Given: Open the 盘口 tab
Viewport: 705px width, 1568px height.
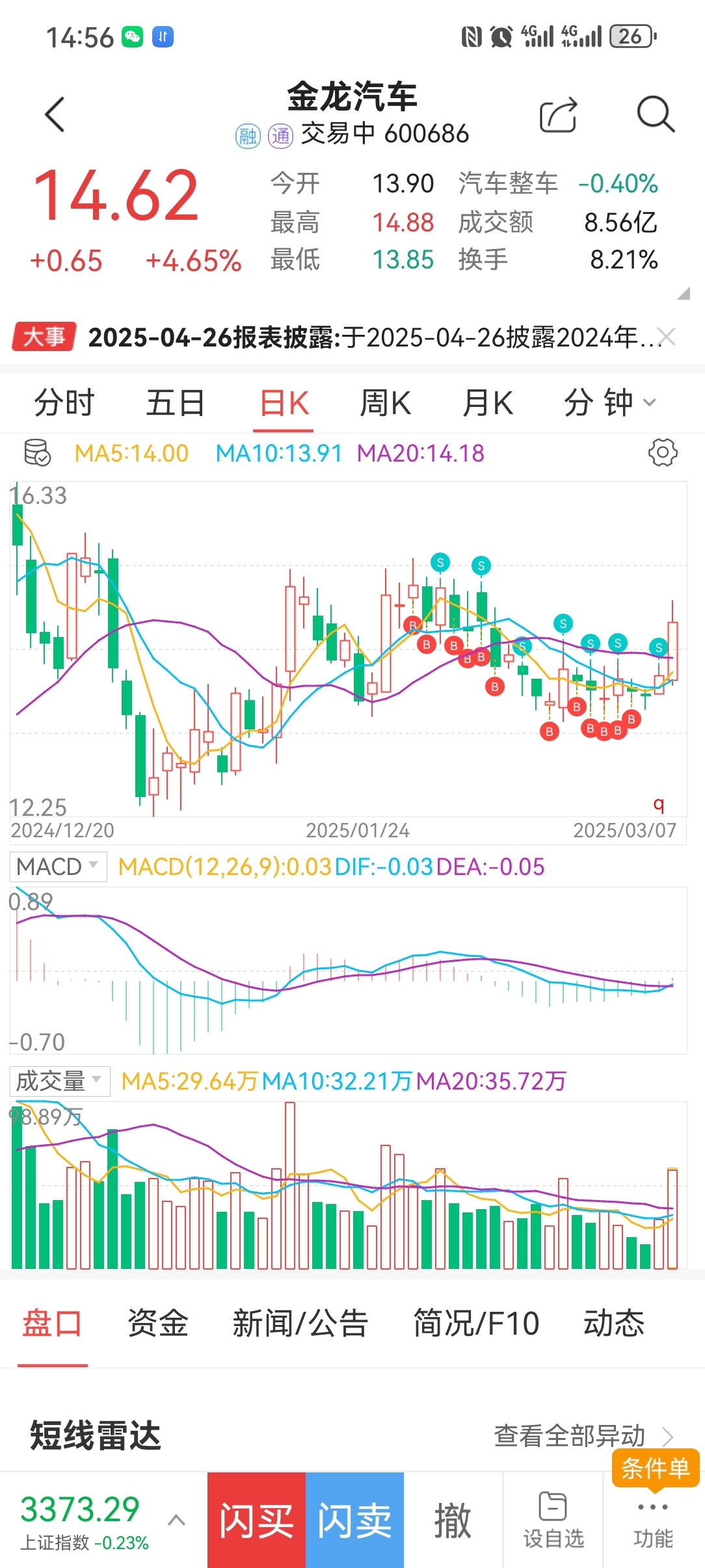Looking at the screenshot, I should [52, 1323].
